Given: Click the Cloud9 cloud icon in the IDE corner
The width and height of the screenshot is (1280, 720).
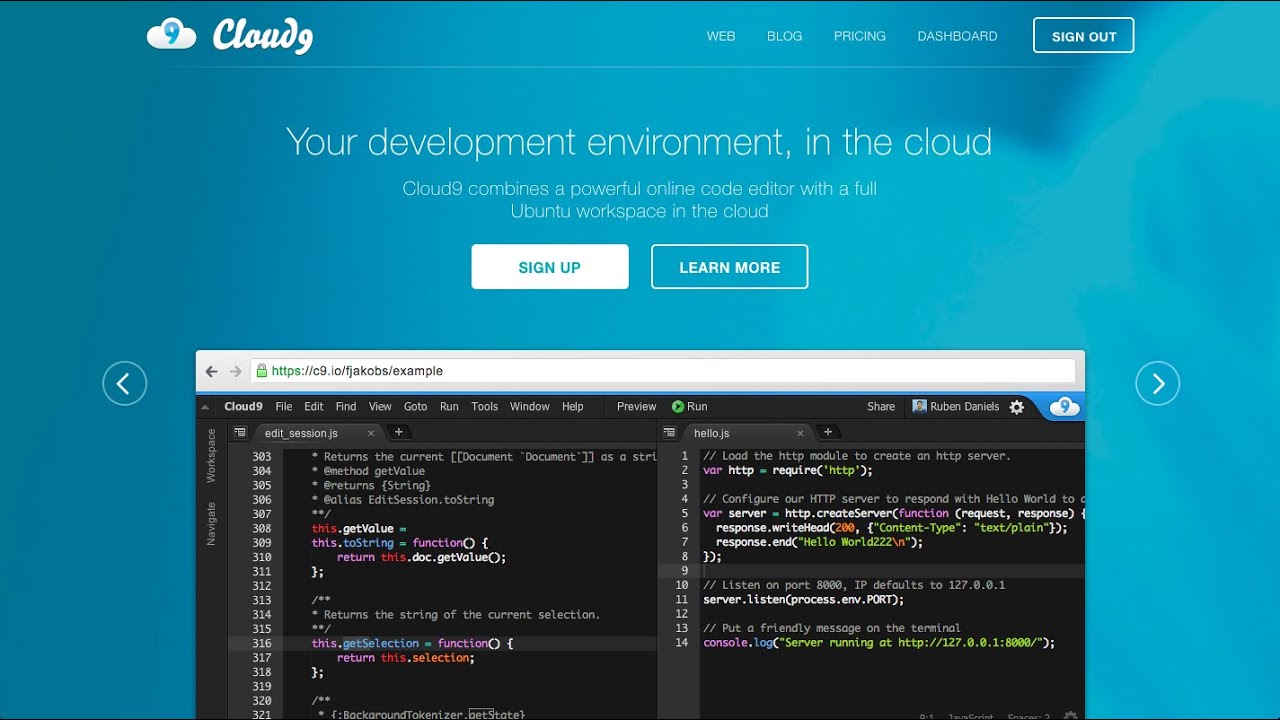Looking at the screenshot, I should coord(1064,406).
